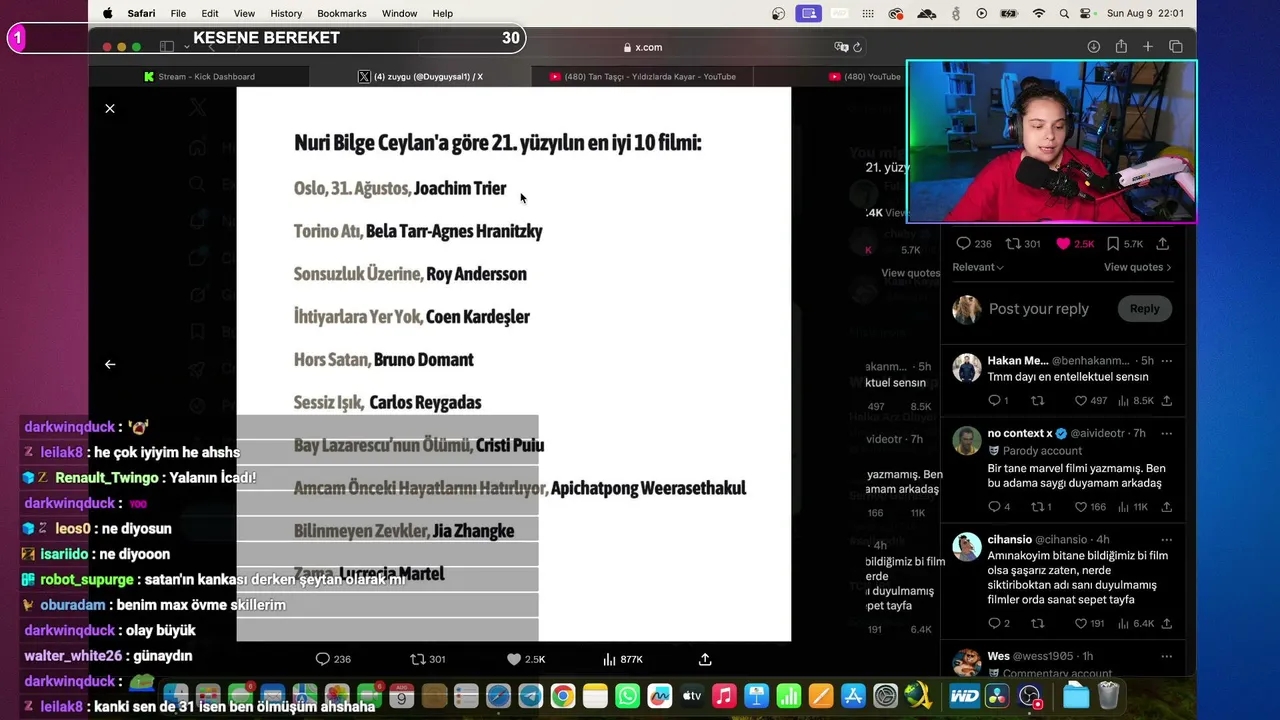
Task: Click the Reply button
Action: point(1144,309)
